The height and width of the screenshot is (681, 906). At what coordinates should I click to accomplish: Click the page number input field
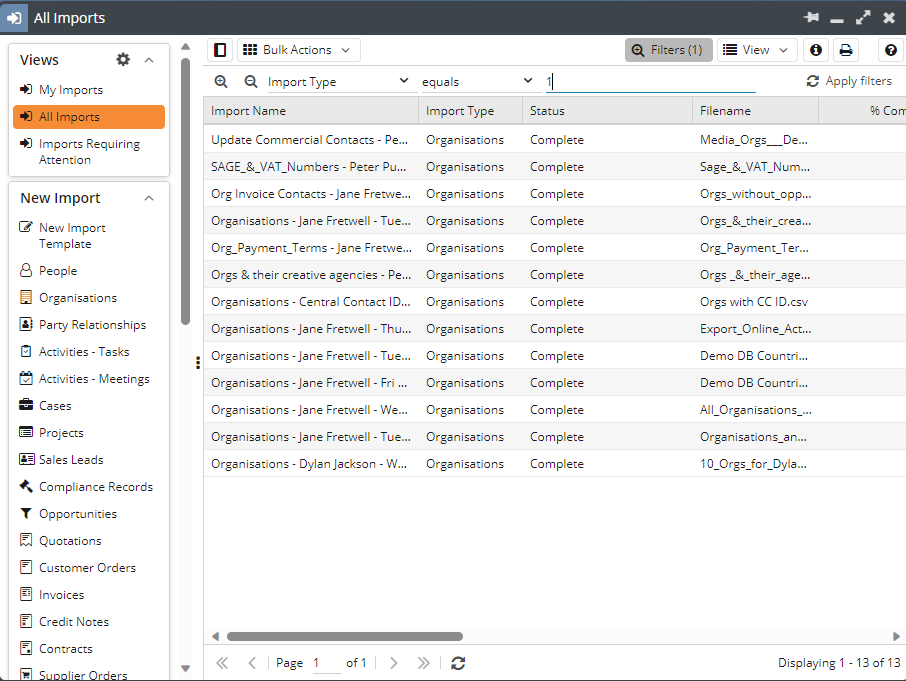(x=326, y=663)
